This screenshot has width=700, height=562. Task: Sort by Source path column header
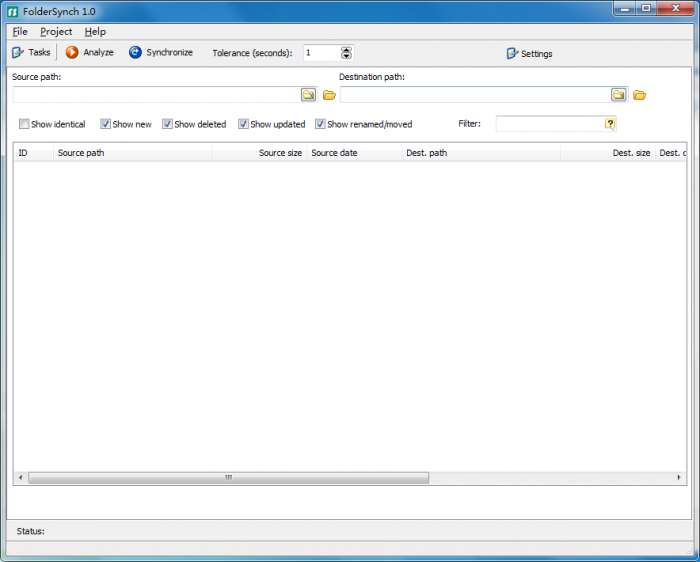[x=133, y=153]
